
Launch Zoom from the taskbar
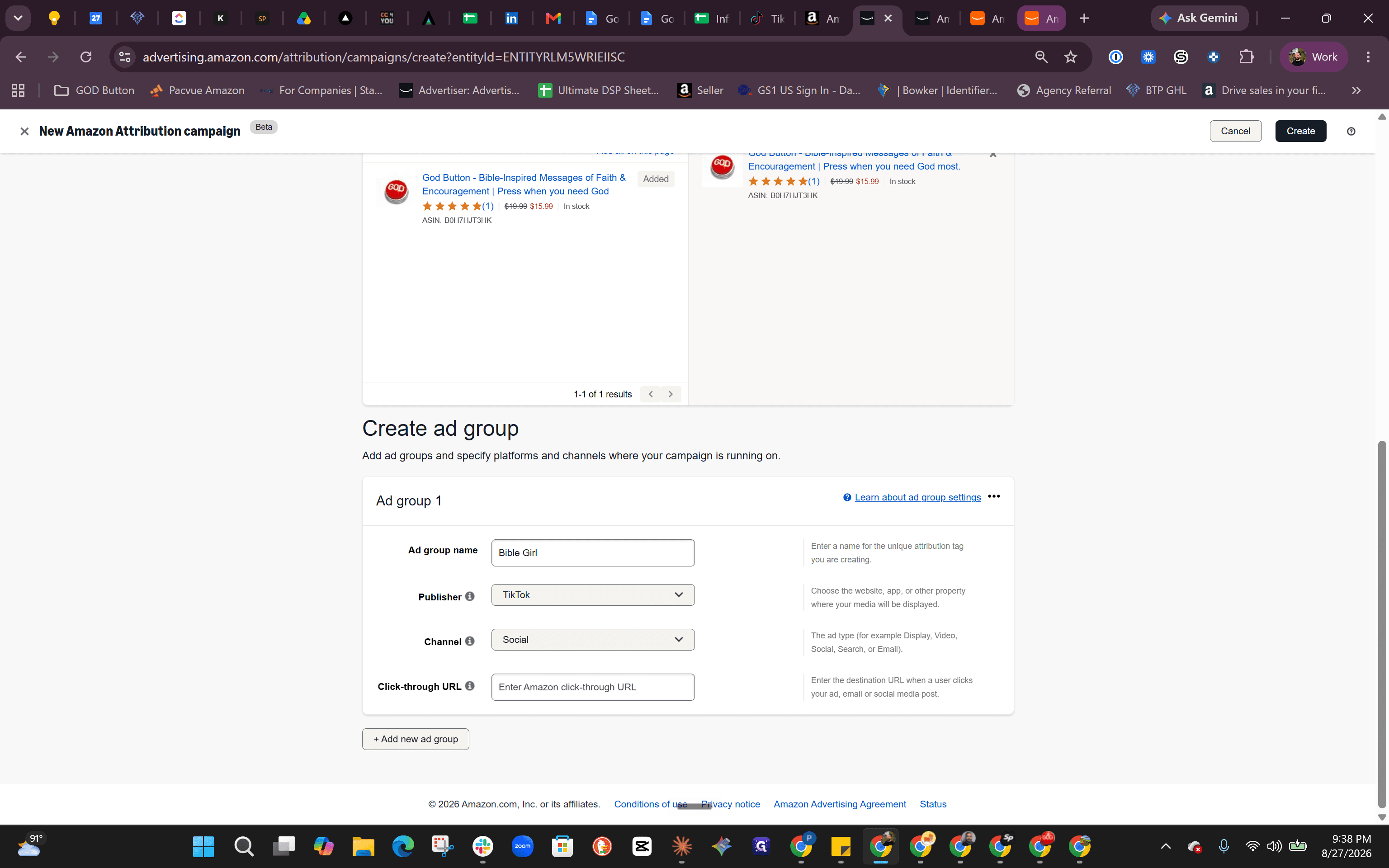pyautogui.click(x=522, y=846)
